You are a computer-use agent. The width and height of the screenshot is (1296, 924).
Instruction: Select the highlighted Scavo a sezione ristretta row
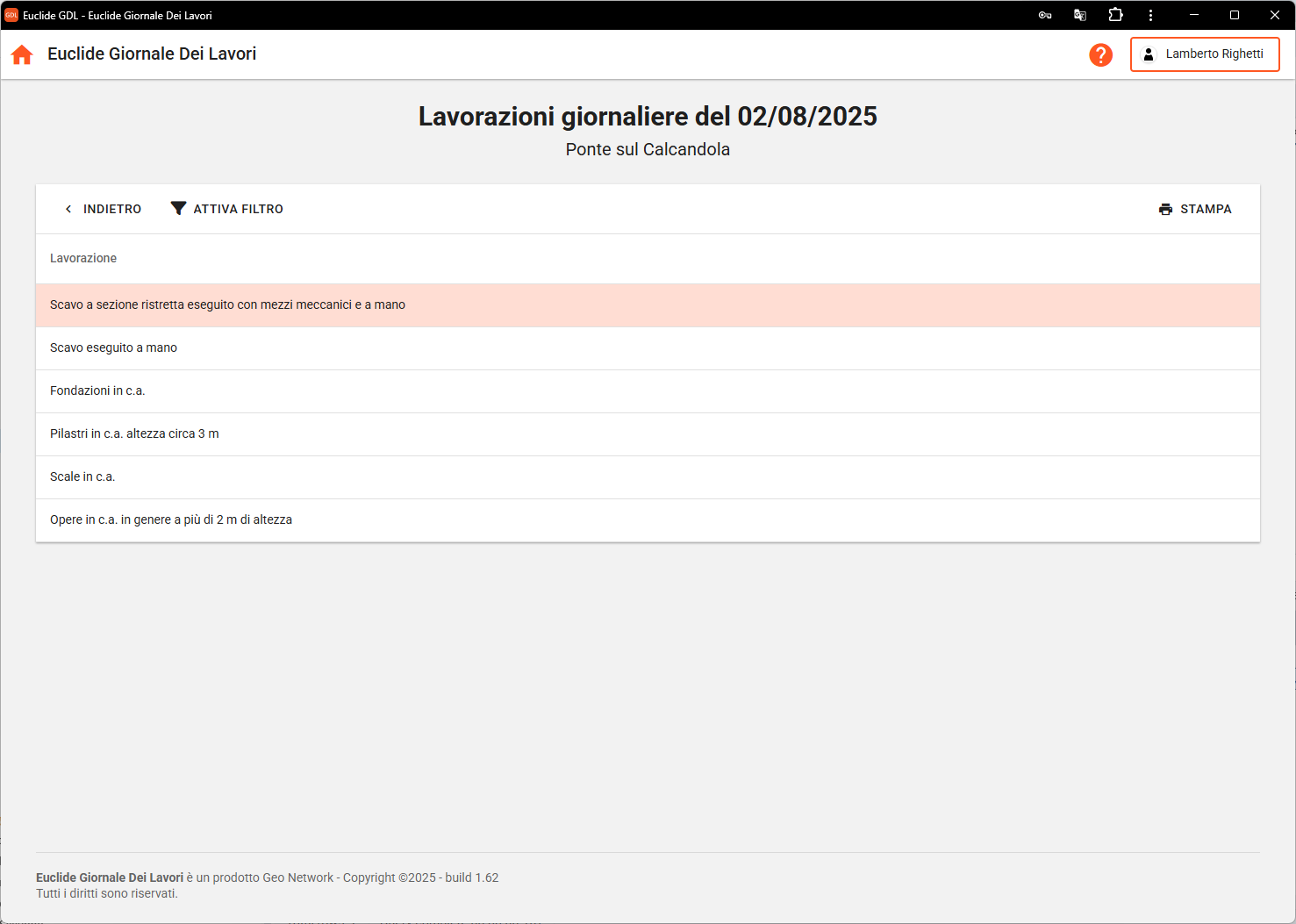[x=227, y=304]
